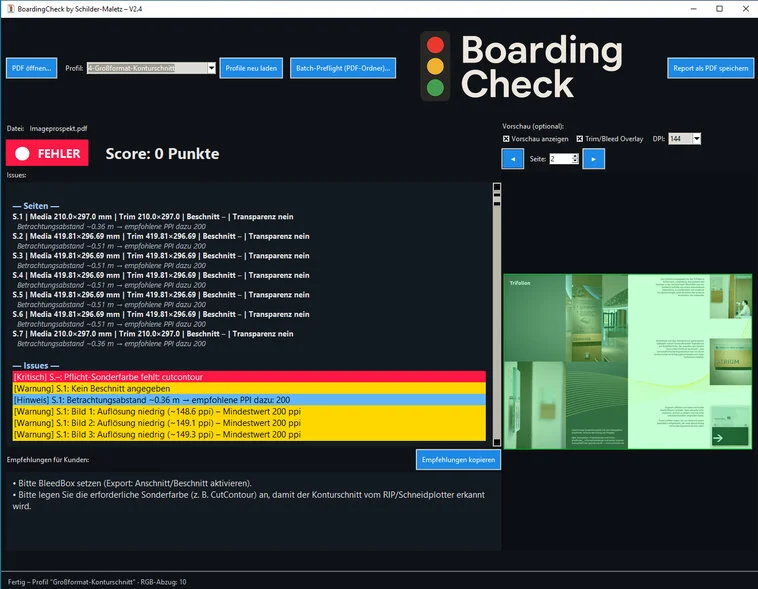Viewport: 758px width, 589px height.
Task: Click the red FEHLER status badge
Action: pyautogui.click(x=47, y=154)
